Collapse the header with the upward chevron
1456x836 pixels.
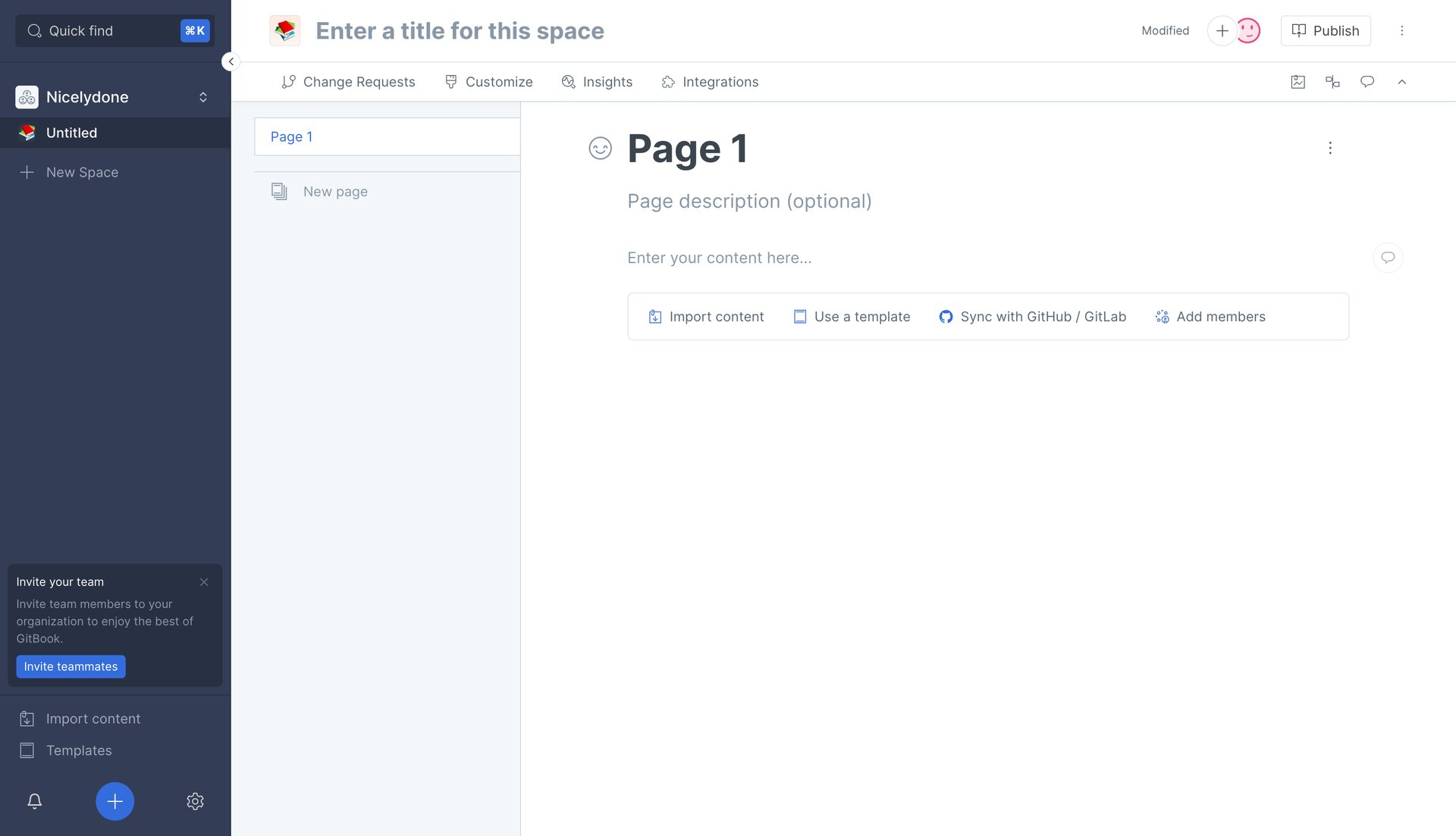click(x=1402, y=82)
